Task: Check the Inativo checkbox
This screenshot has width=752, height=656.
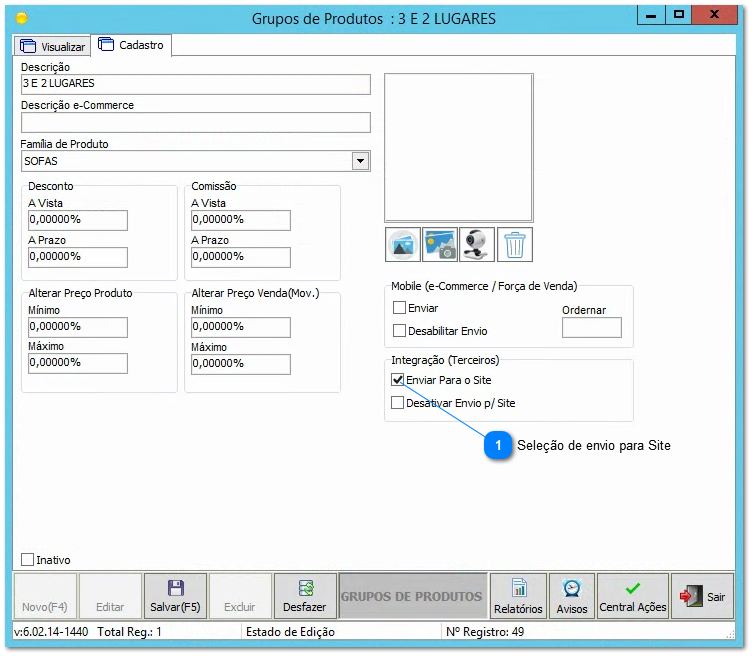Action: coord(28,560)
